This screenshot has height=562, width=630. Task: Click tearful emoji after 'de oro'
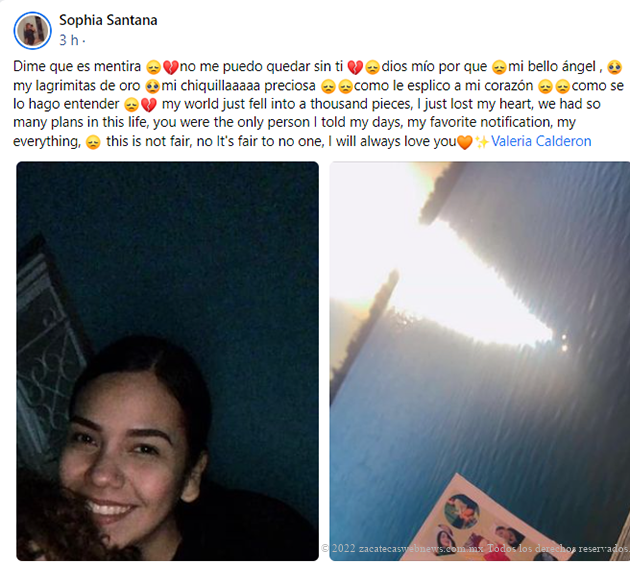152,86
